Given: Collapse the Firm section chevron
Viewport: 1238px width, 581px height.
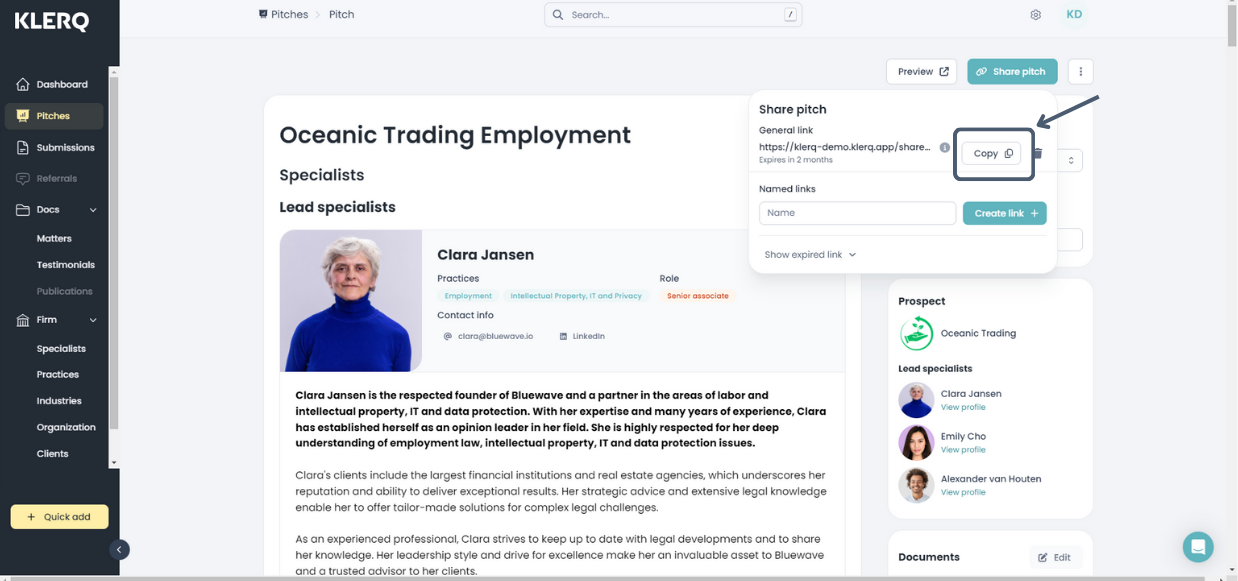Looking at the screenshot, I should 93,320.
